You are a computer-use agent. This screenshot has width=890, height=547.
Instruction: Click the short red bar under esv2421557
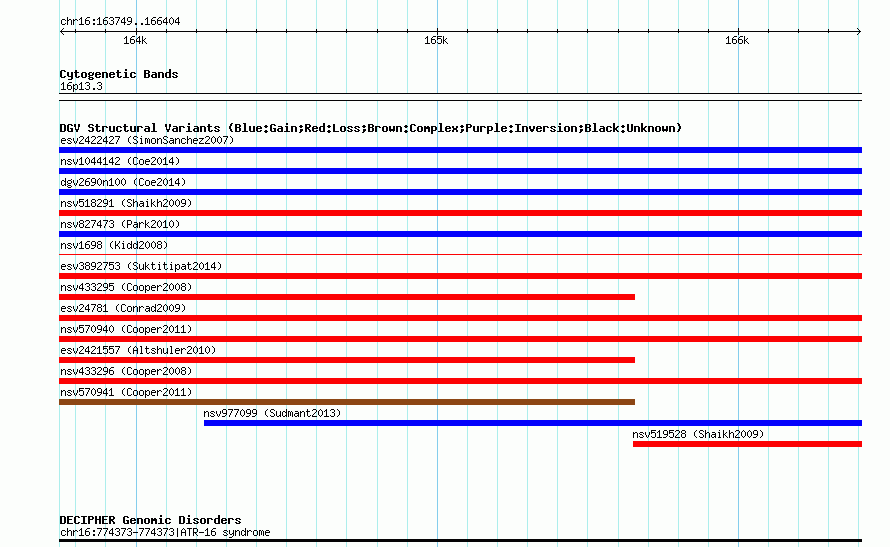(347, 360)
